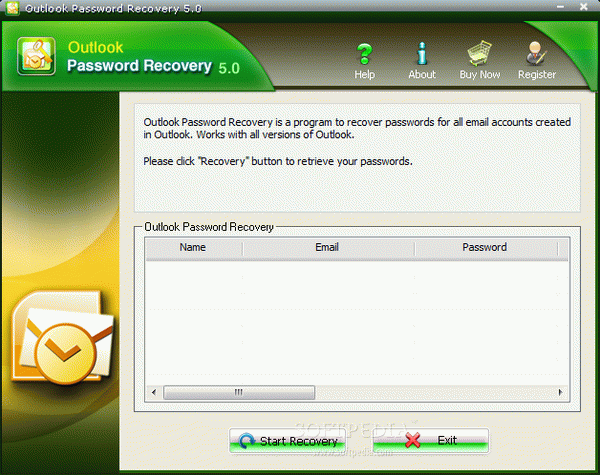
Task: Click the horizontal scrollbar thumb
Action: point(239,392)
